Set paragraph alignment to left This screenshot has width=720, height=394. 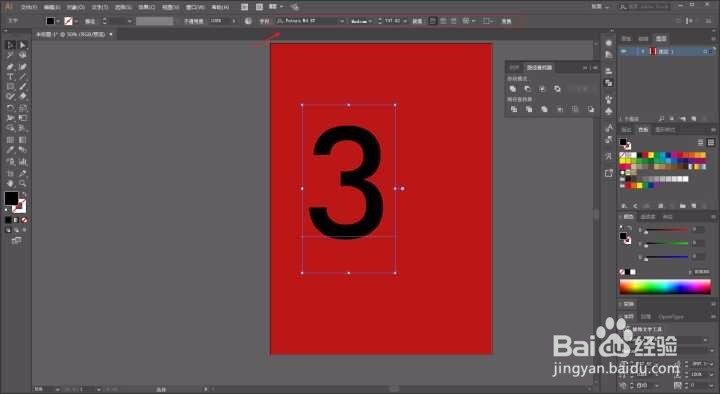tap(433, 21)
